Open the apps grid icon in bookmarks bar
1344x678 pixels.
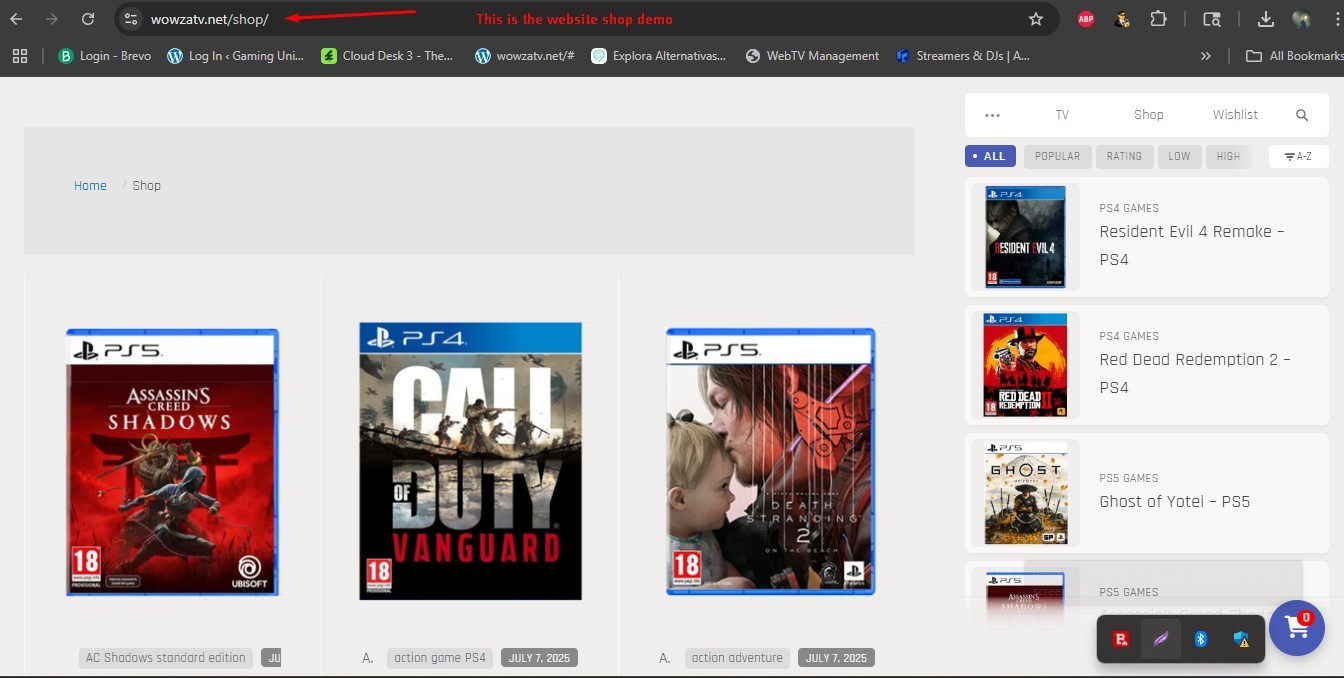19,56
